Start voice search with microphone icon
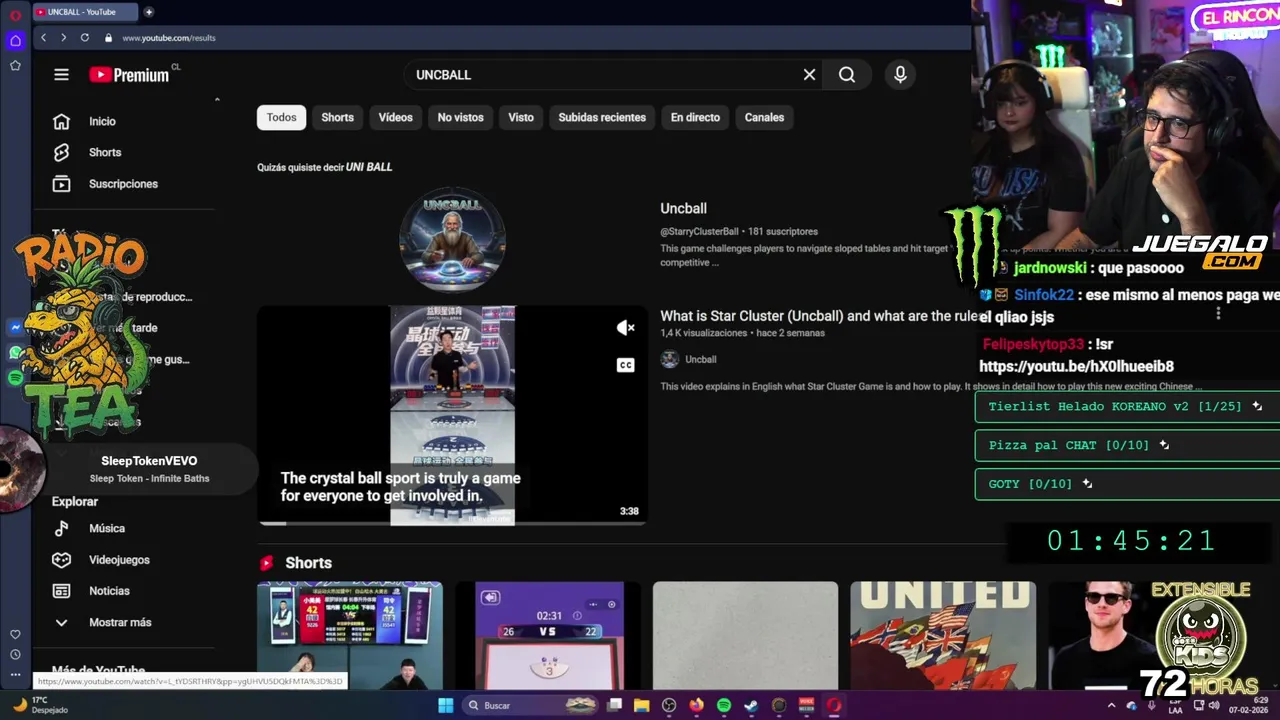 (900, 75)
